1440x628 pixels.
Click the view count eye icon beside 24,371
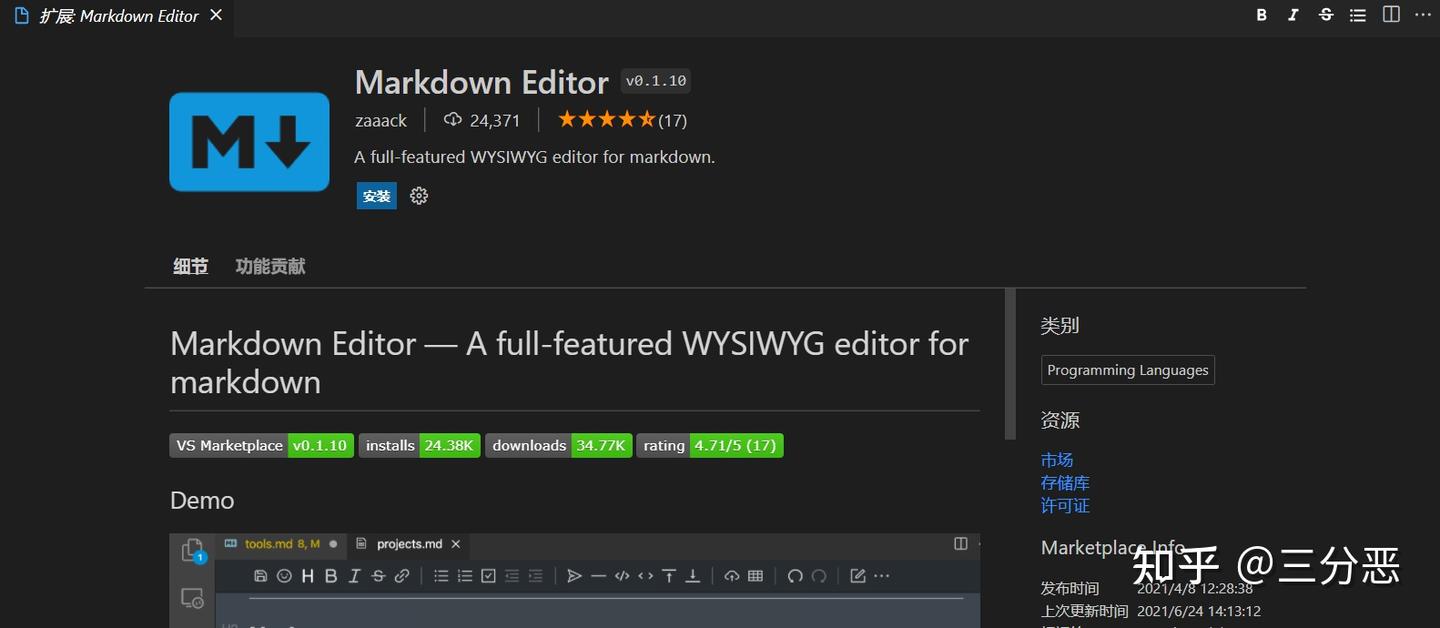[452, 119]
